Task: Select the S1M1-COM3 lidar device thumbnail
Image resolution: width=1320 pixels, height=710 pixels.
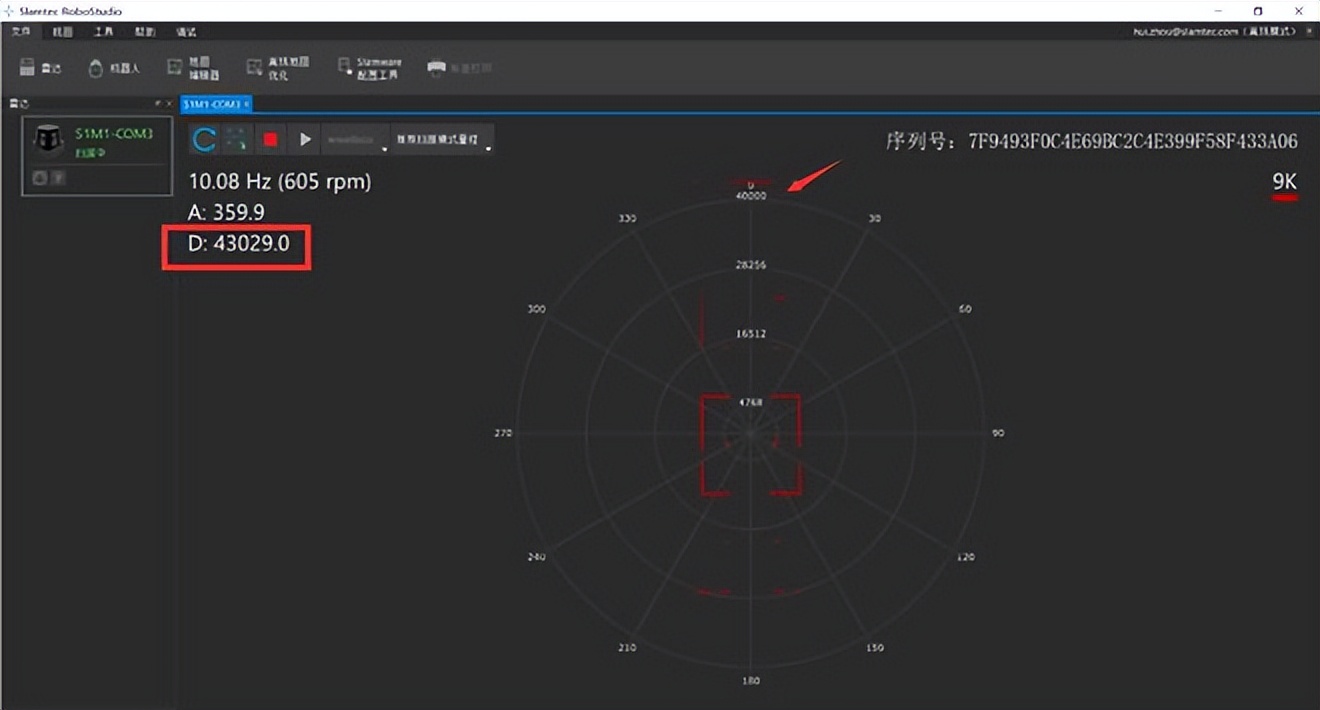Action: coord(48,141)
